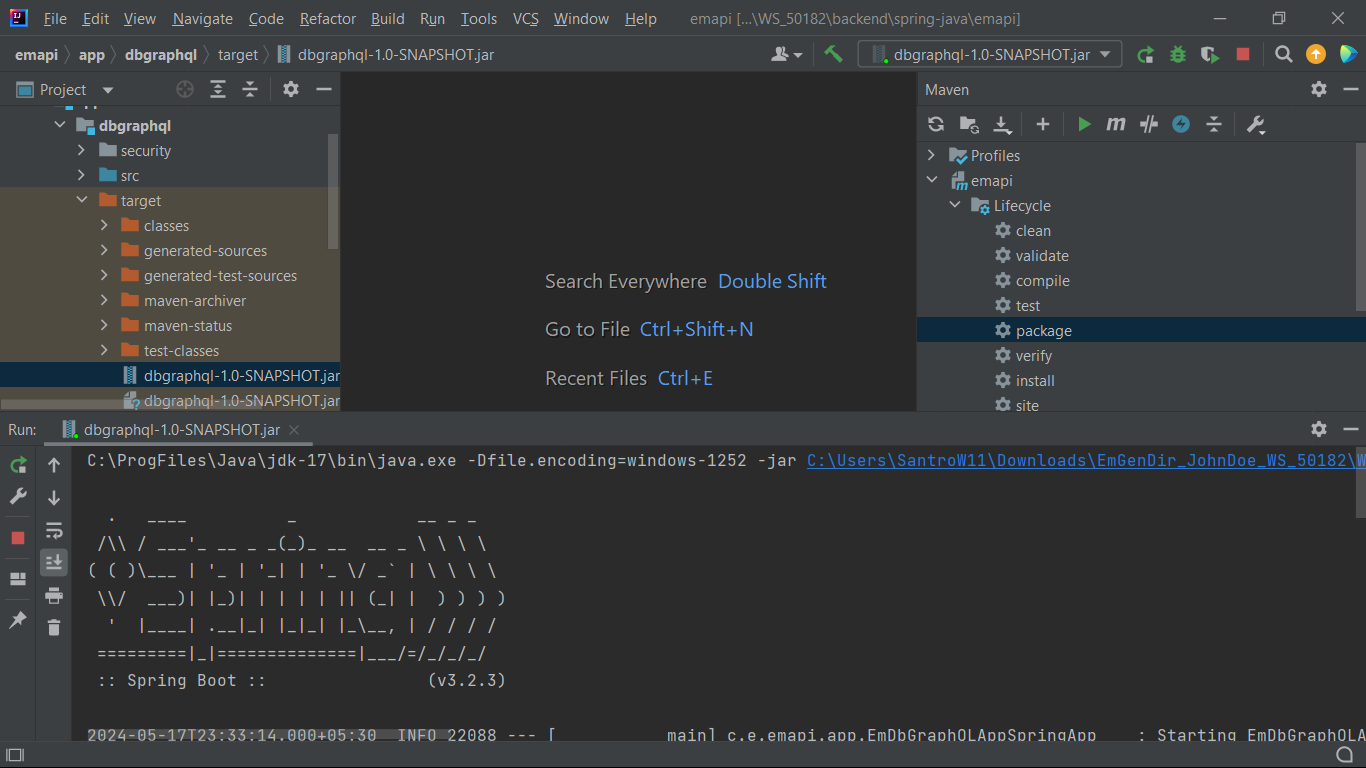Open the Project view dropdown
Viewport: 1366px width, 768px height.
click(108, 90)
